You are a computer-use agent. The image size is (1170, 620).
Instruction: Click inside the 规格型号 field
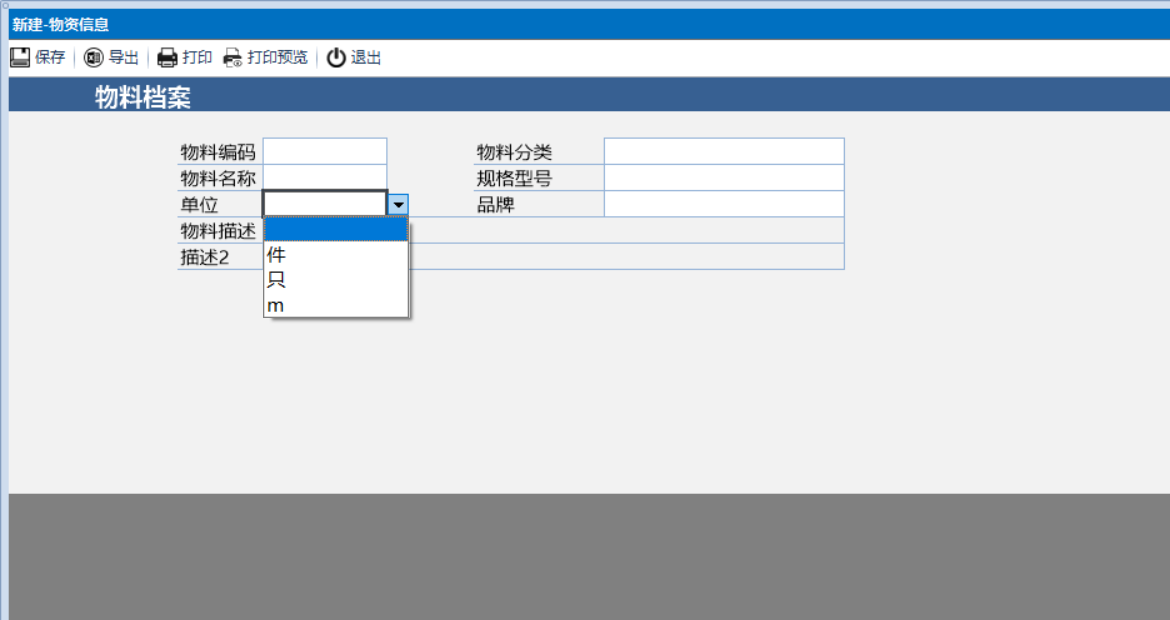tap(723, 178)
